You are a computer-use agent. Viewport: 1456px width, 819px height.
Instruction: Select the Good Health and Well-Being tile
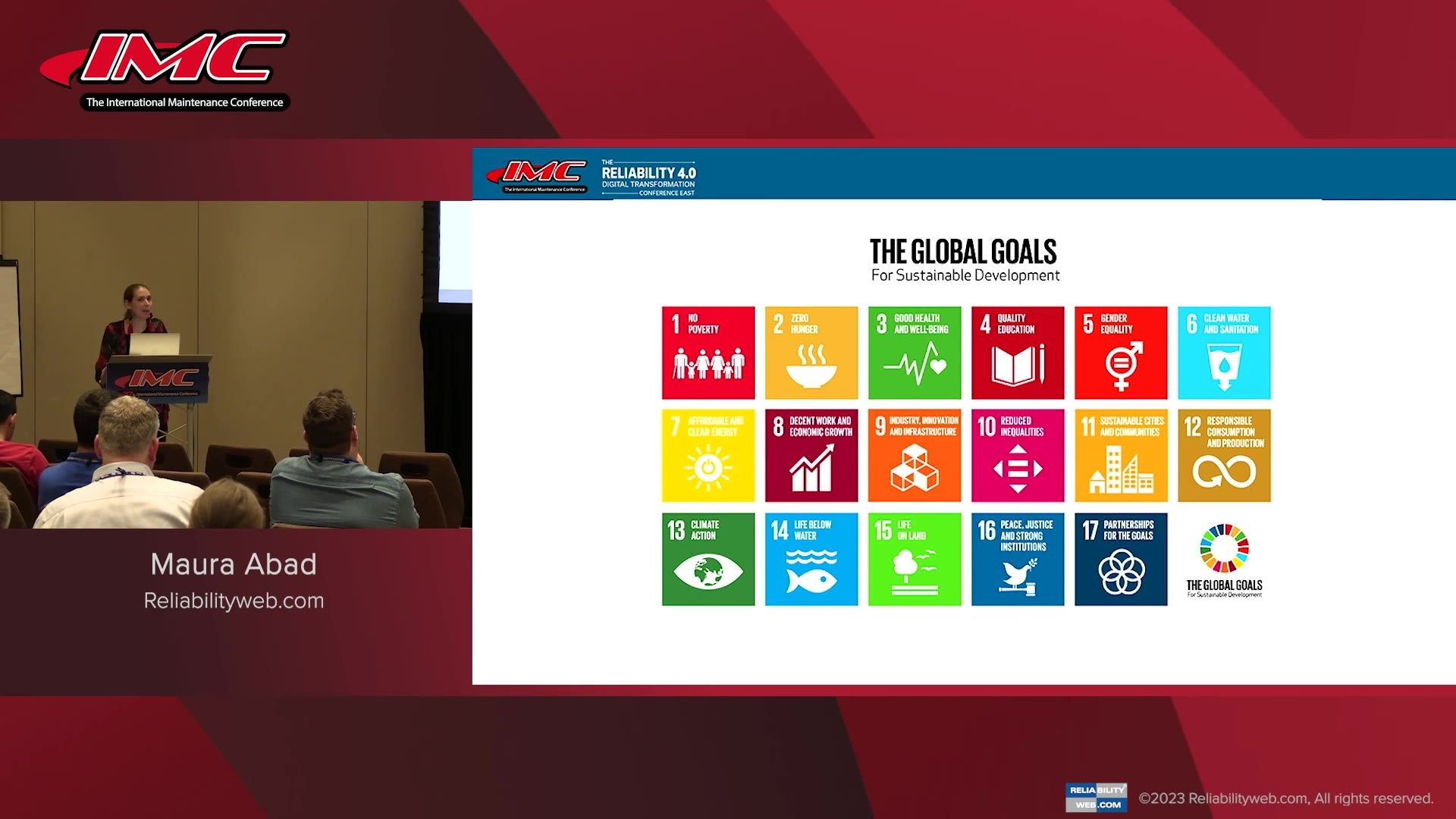click(x=914, y=352)
